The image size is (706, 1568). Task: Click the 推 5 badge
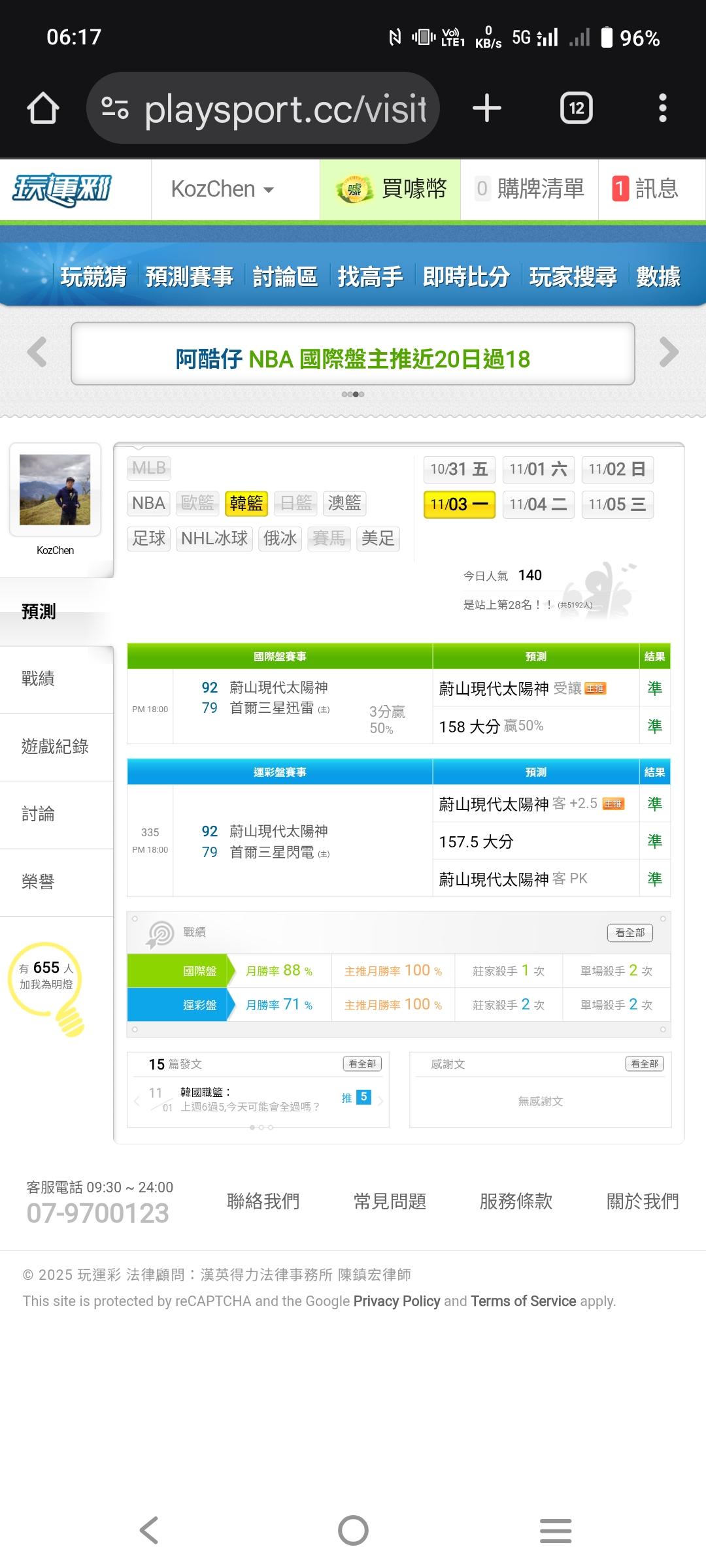point(356,1097)
